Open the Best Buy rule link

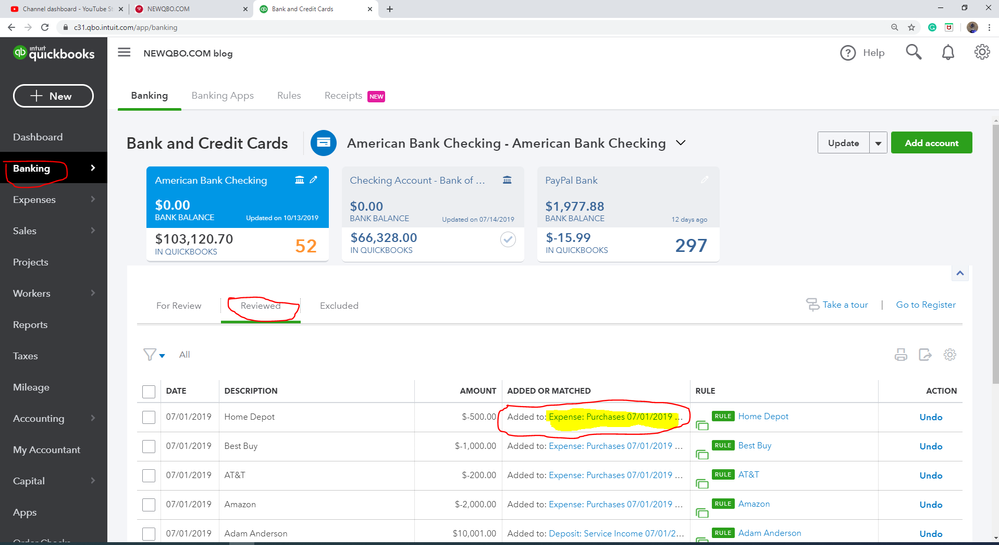point(754,446)
